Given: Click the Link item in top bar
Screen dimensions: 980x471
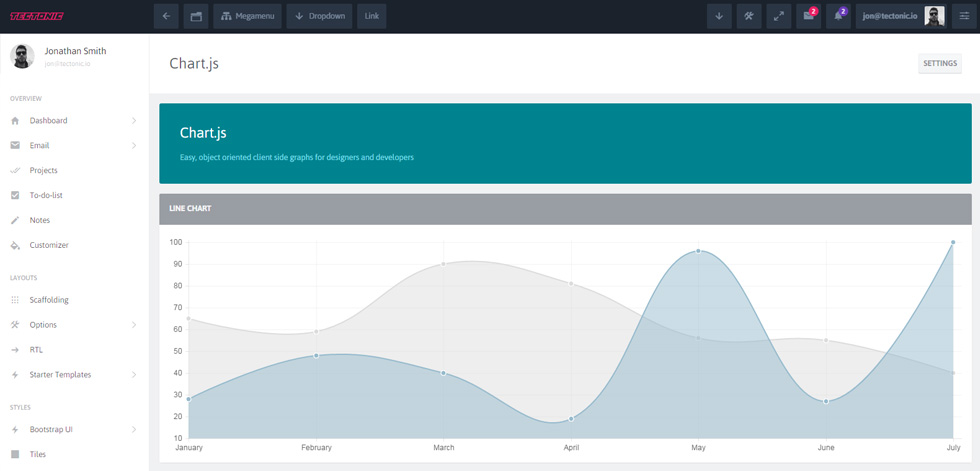Looking at the screenshot, I should coord(372,16).
